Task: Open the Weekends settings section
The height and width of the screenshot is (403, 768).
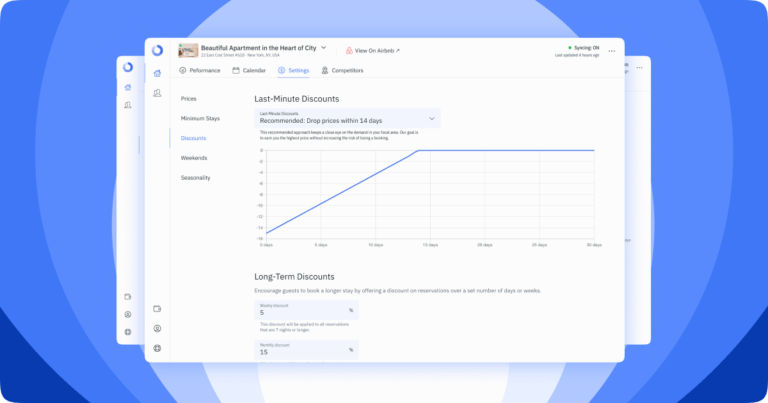Action: [x=194, y=158]
